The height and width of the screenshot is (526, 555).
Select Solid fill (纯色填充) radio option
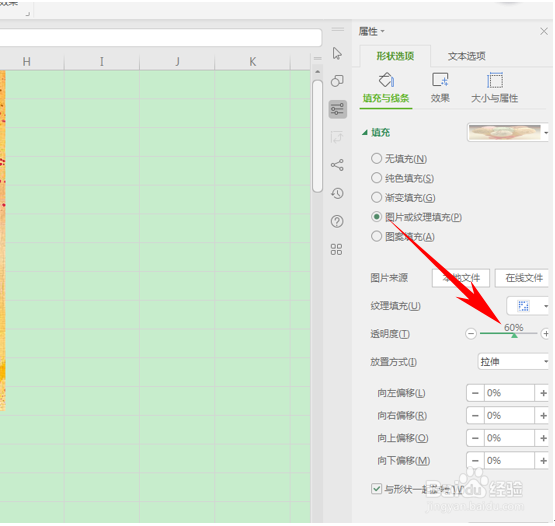pos(376,178)
